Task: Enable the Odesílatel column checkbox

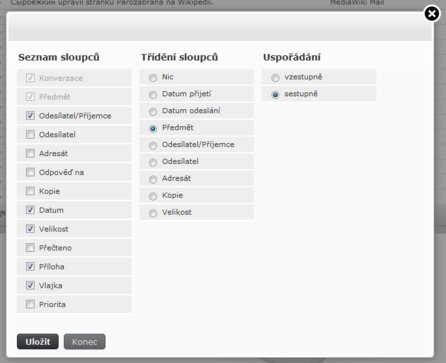Action: tap(30, 135)
